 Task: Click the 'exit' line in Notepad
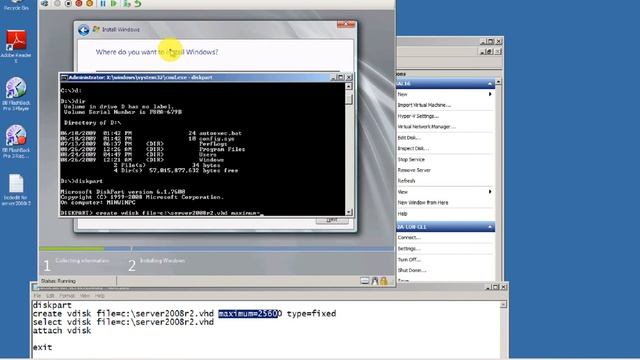tap(42, 347)
